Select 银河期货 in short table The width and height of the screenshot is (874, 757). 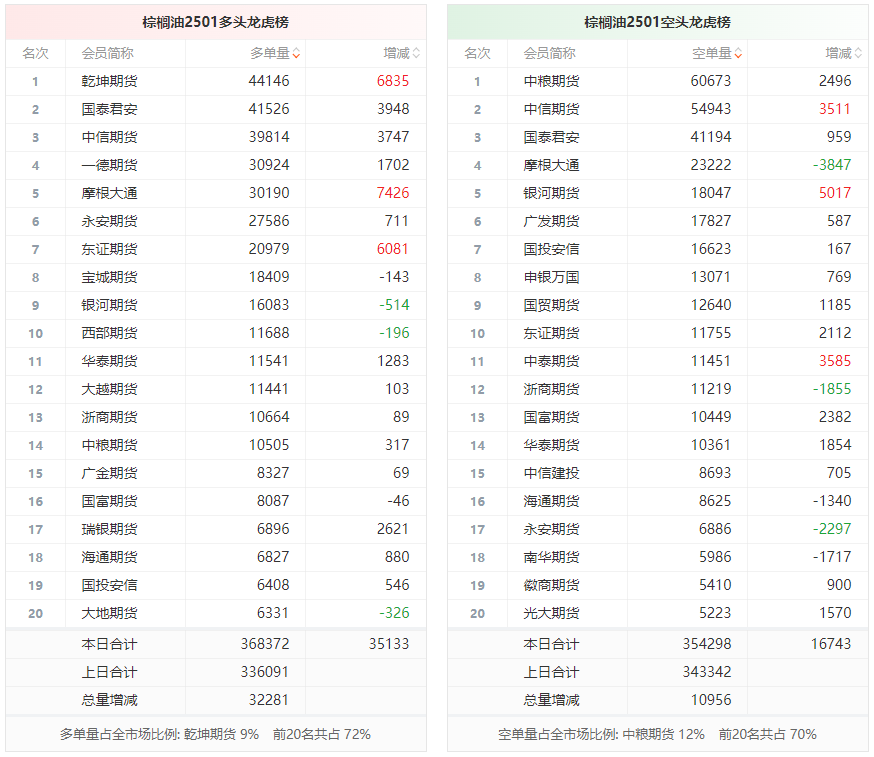point(551,193)
